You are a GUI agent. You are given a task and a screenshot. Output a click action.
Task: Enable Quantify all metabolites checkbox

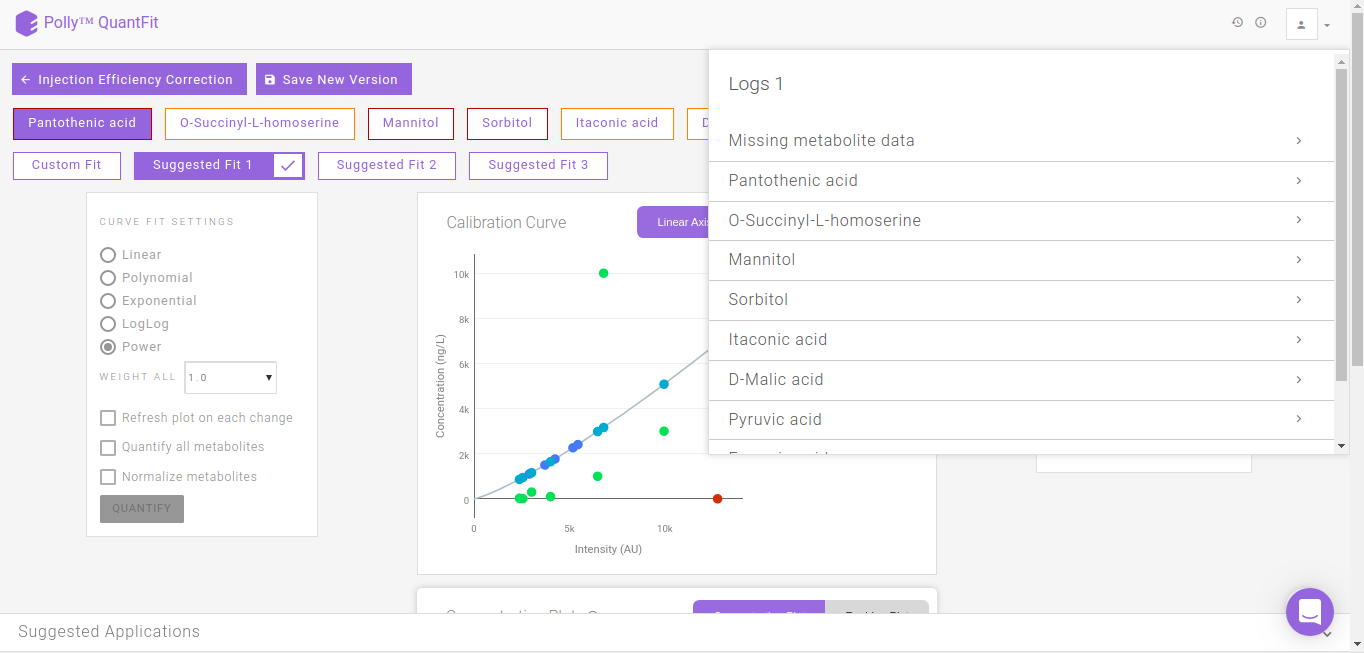108,447
